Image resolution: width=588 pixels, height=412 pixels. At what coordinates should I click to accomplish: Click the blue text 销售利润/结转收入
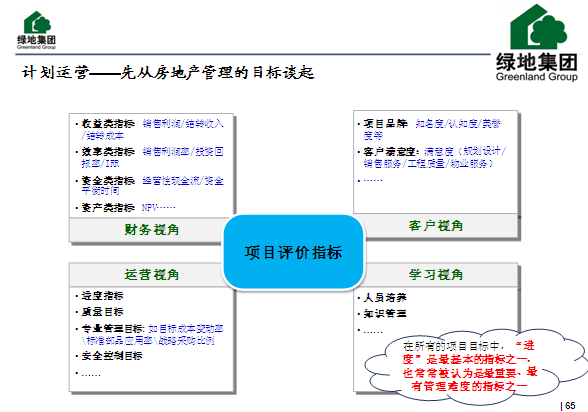pyautogui.click(x=183, y=124)
